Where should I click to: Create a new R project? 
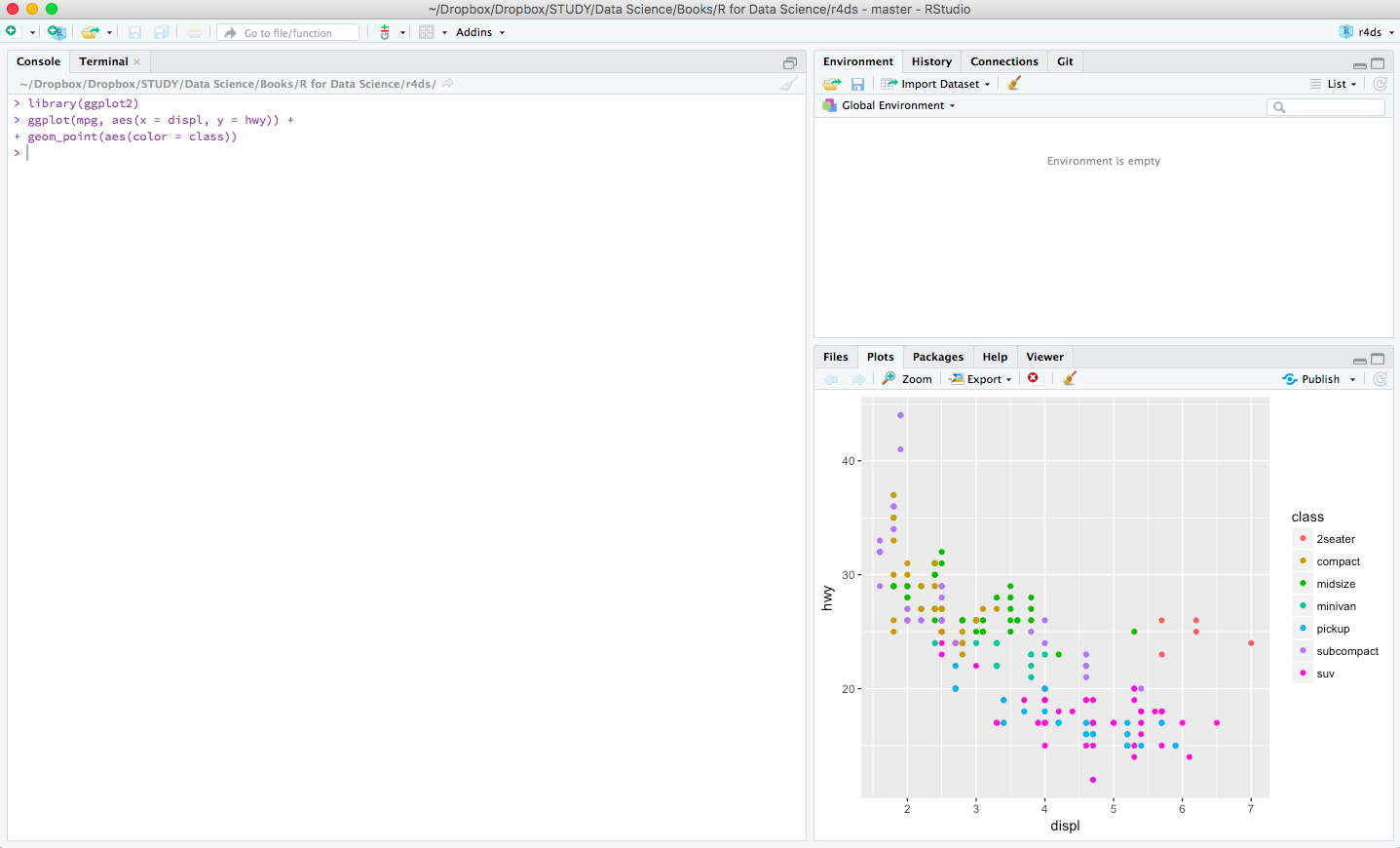[57, 32]
